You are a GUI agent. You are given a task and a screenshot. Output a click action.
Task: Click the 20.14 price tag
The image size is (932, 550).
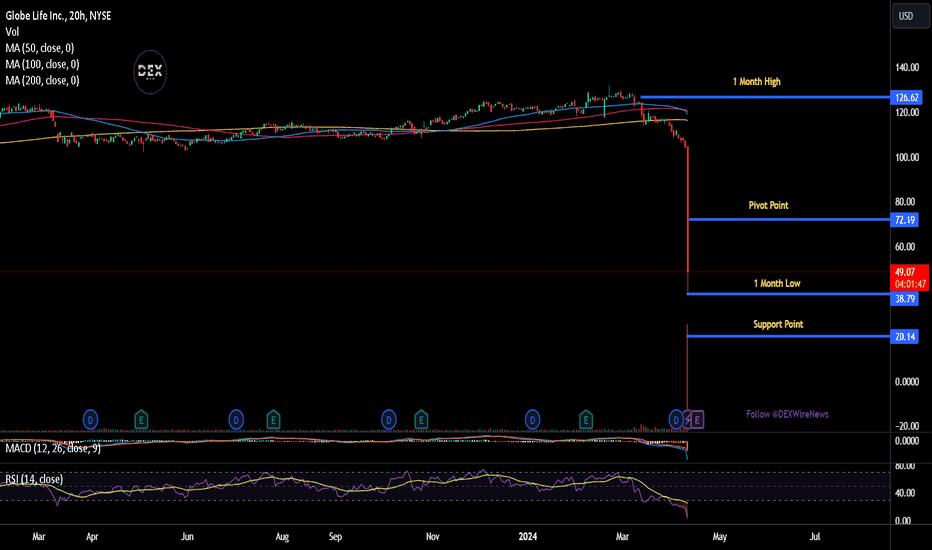pos(905,337)
